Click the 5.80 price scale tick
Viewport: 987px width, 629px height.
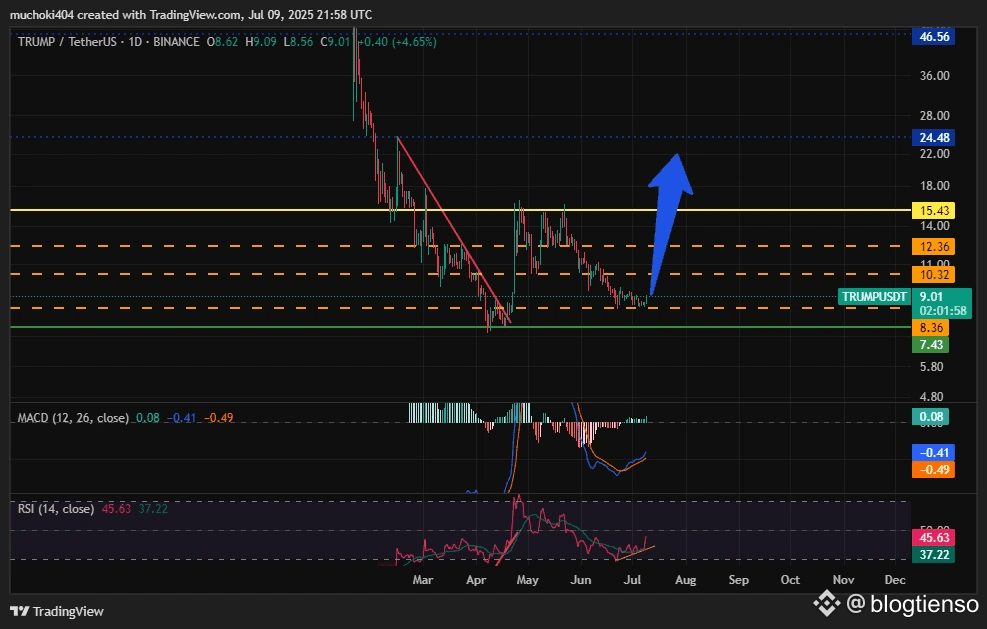coord(932,366)
